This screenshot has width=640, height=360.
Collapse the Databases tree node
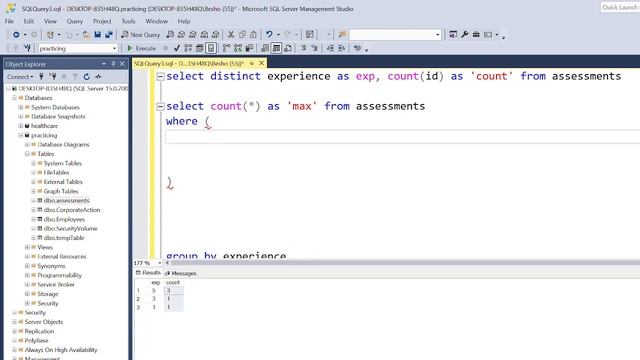[x=14, y=98]
